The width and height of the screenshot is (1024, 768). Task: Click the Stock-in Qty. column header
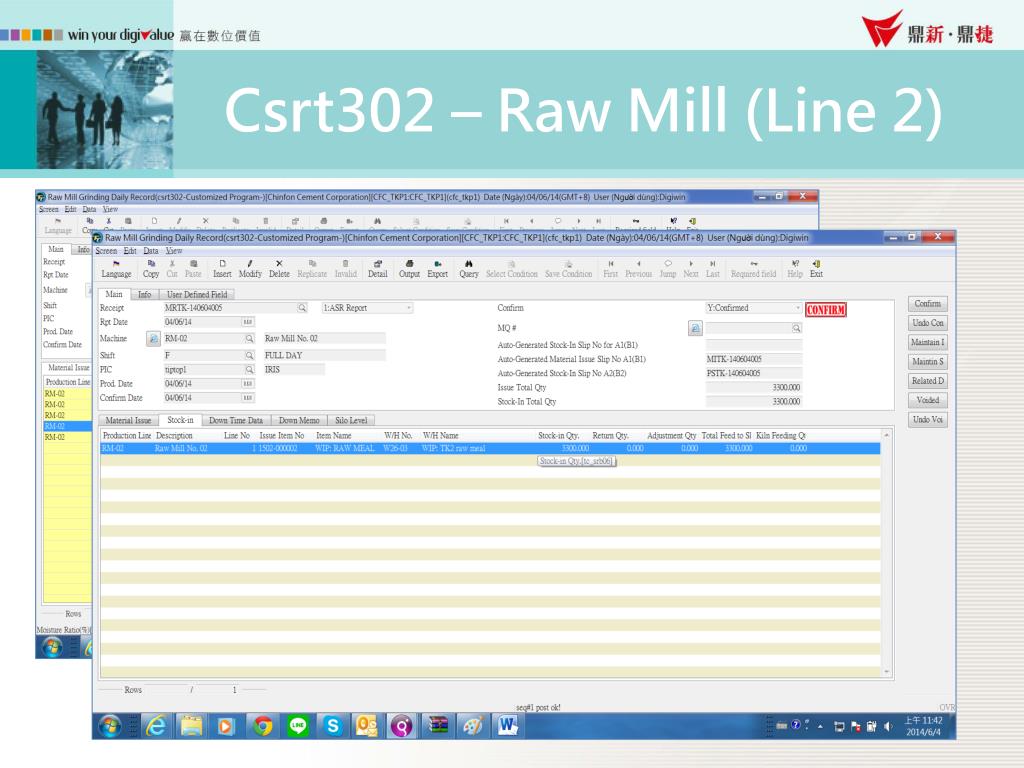(x=558, y=436)
